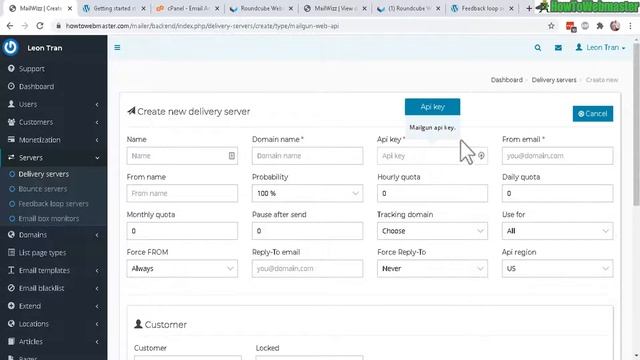Toggle the sidebar hamburger menu icon

click(x=117, y=48)
